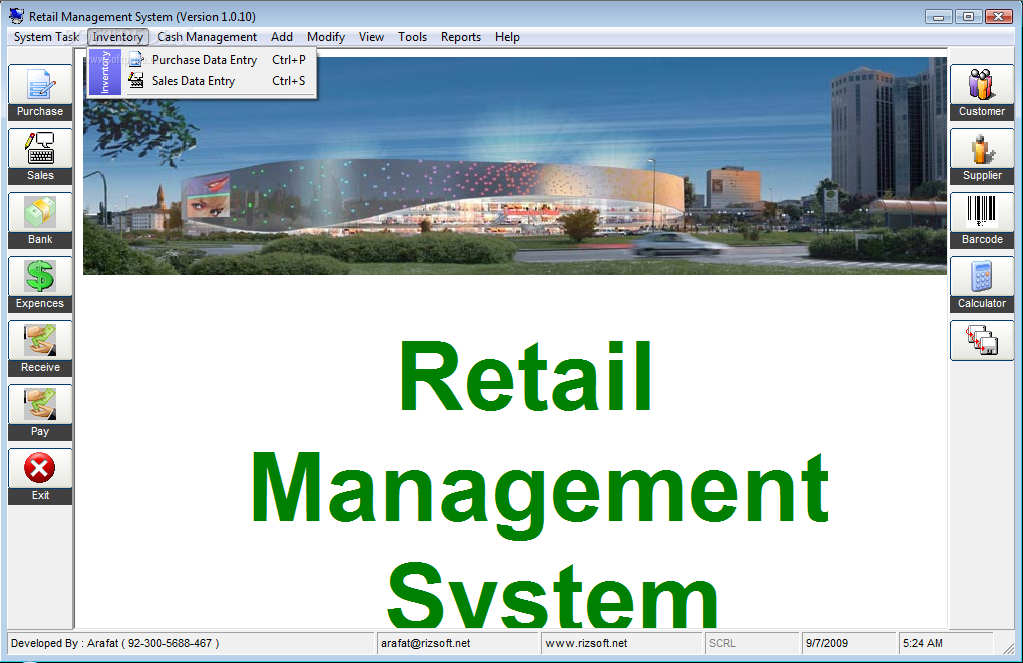1023x663 pixels.
Task: Click the Sales Data Entry menu icon
Action: point(136,80)
